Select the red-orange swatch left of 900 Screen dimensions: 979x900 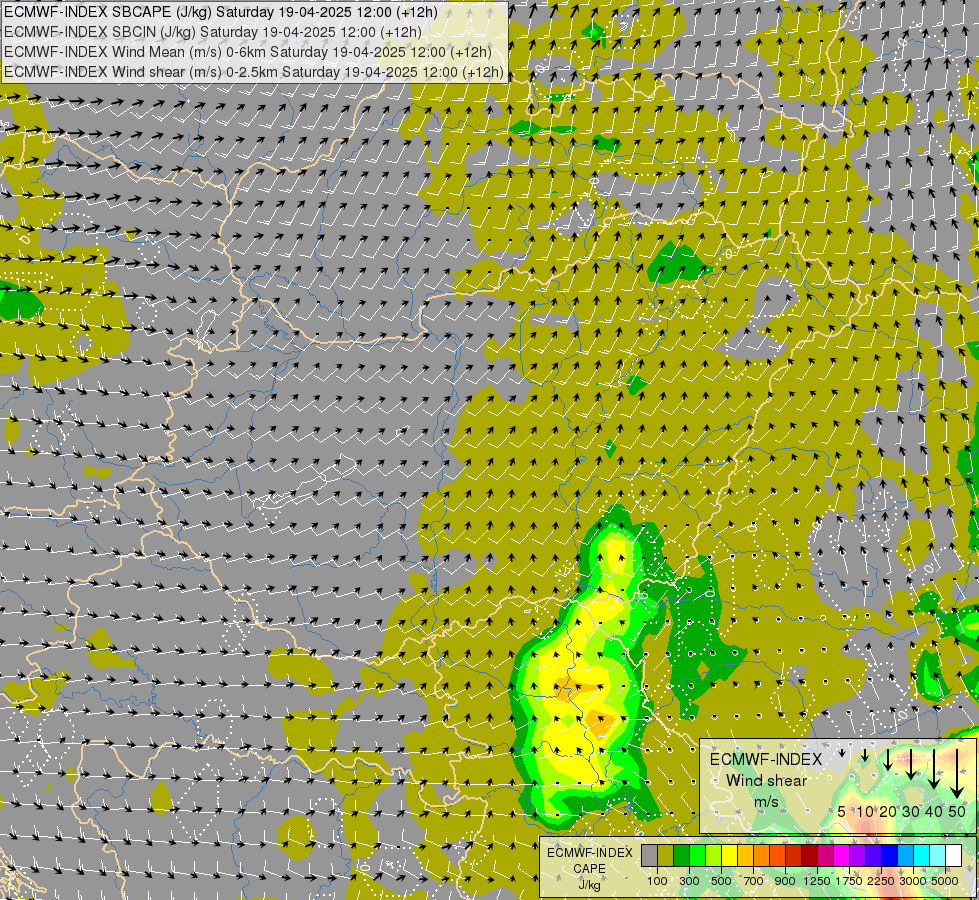tap(777, 856)
